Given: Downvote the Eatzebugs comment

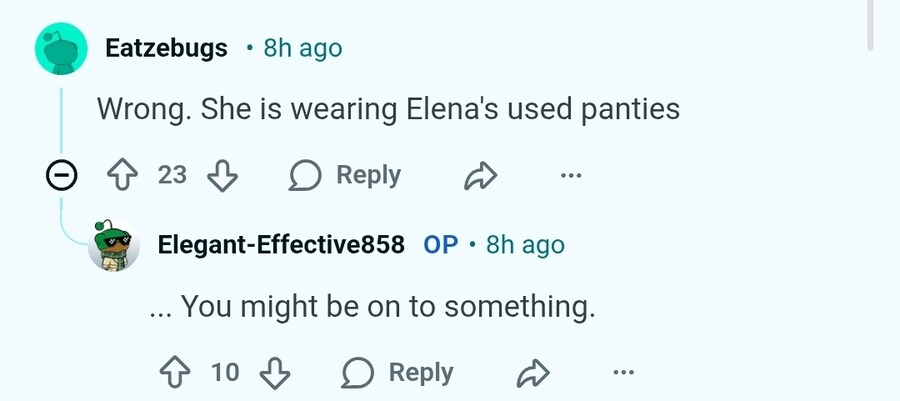Looking at the screenshot, I should [x=222, y=176].
